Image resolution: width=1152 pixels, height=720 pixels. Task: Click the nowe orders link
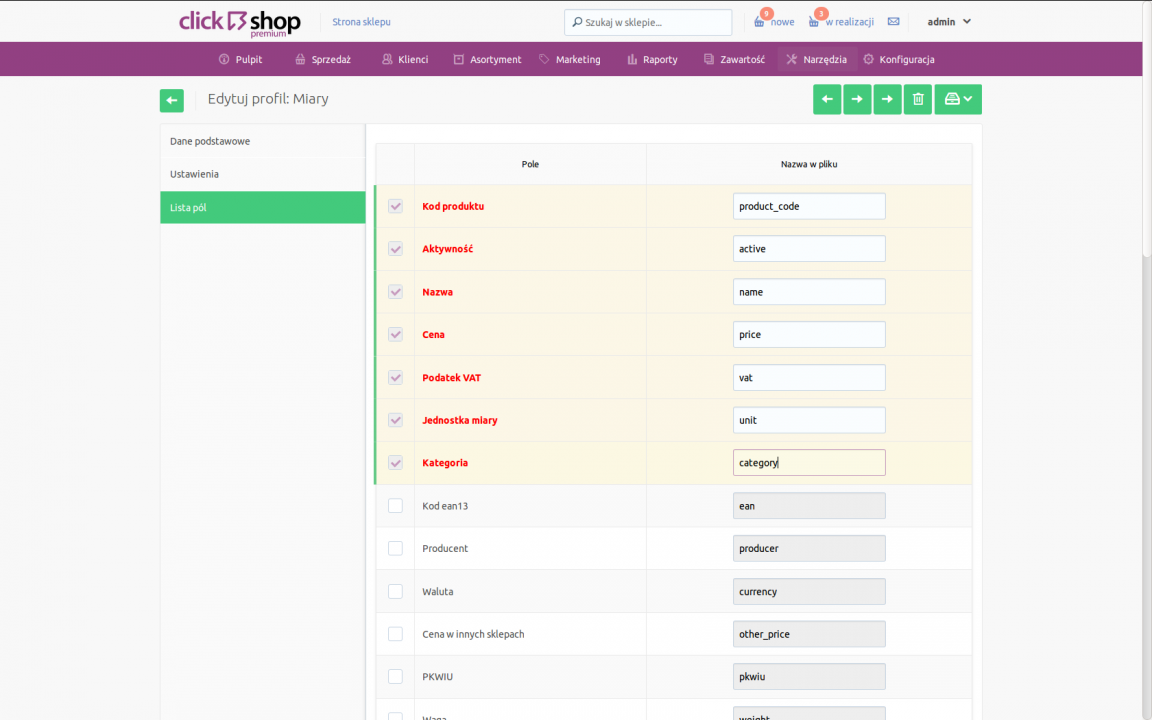tap(782, 22)
